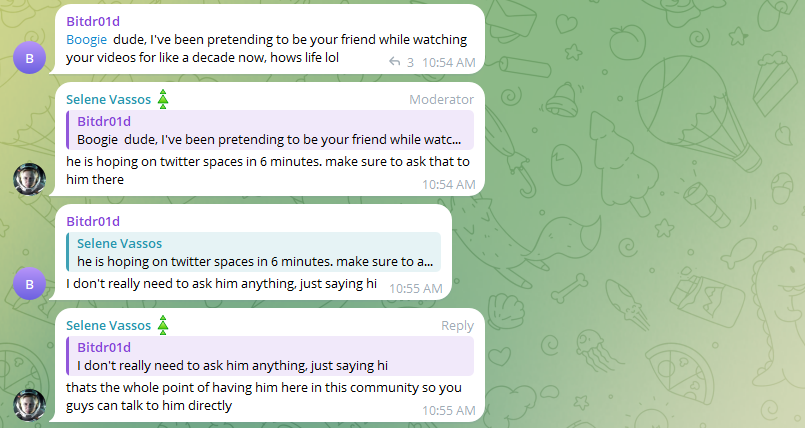This screenshot has width=805, height=428.
Task: Click the Moderator label on Selene's message
Action: click(441, 100)
